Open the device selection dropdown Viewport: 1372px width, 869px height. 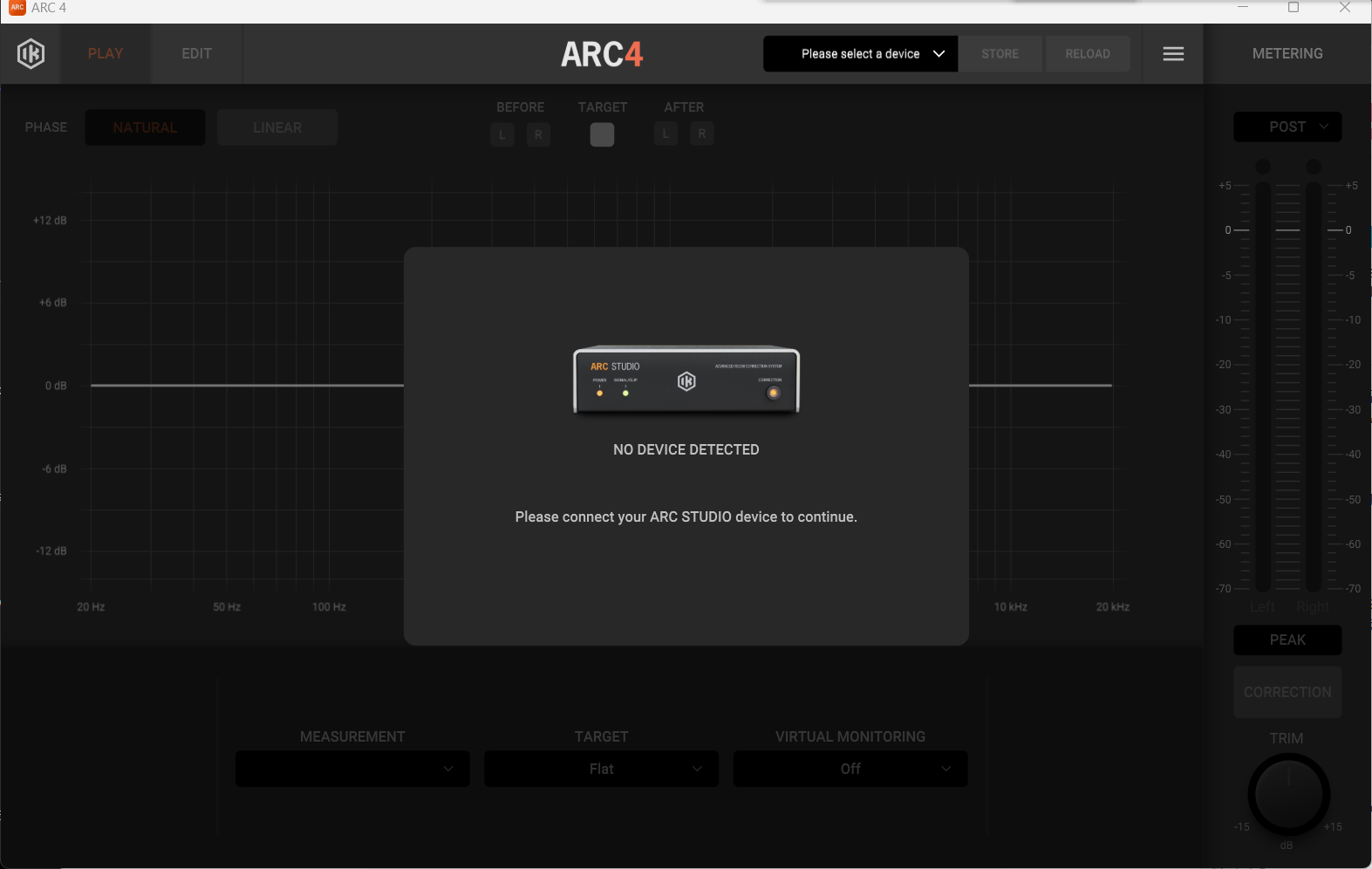[860, 54]
